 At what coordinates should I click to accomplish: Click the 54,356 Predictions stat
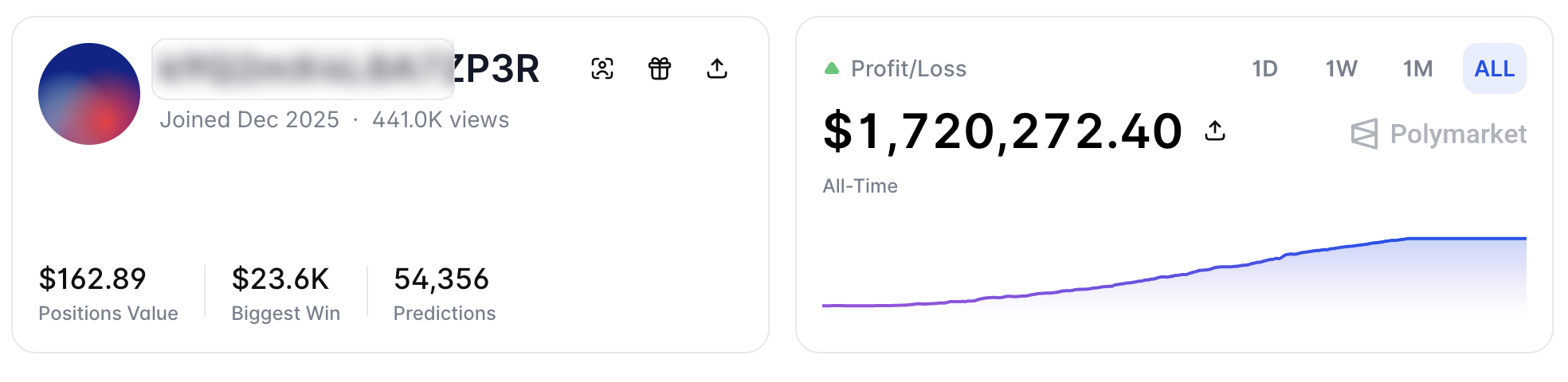[x=441, y=279]
